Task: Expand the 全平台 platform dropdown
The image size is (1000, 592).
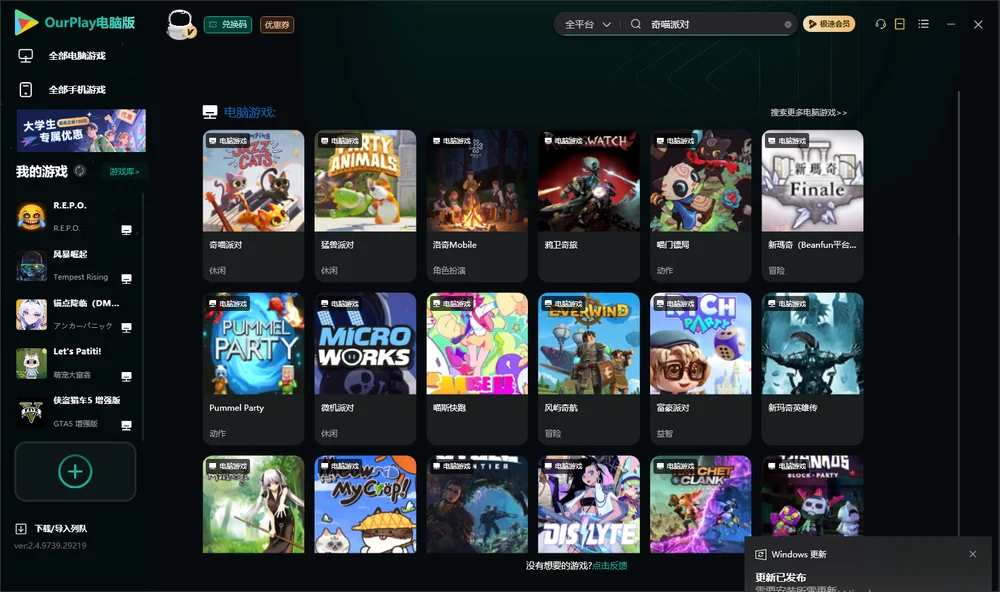Action: (x=587, y=24)
